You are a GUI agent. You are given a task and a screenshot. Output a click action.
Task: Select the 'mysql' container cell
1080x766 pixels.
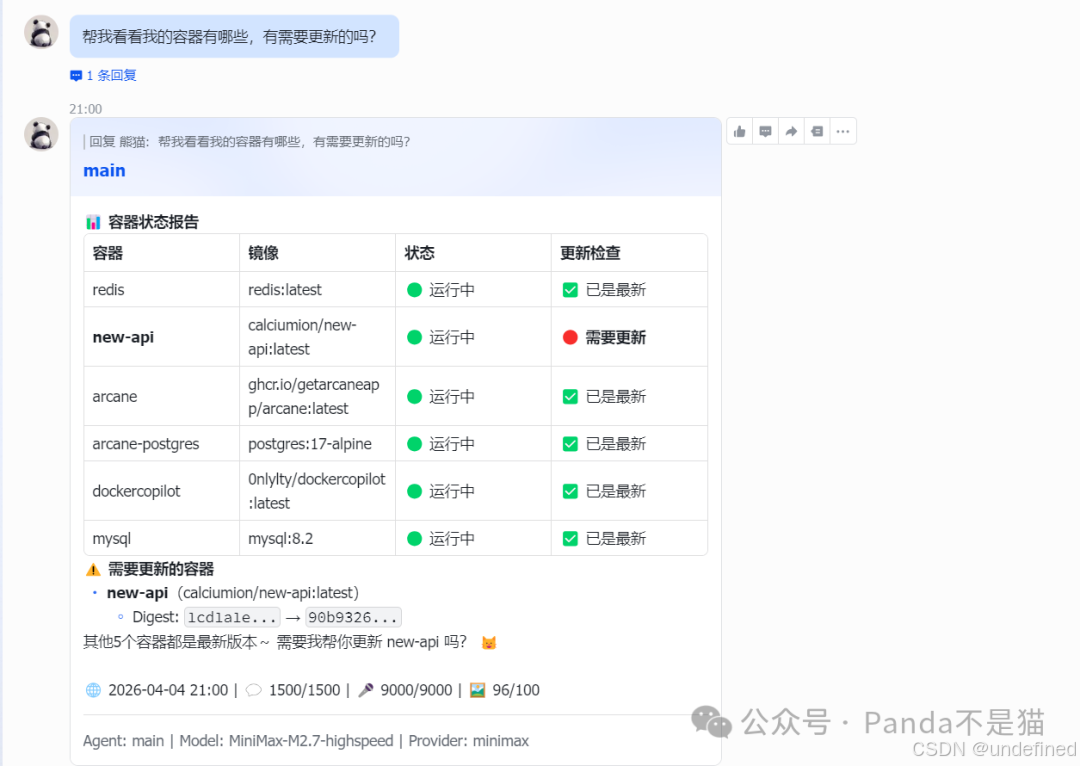coord(162,538)
